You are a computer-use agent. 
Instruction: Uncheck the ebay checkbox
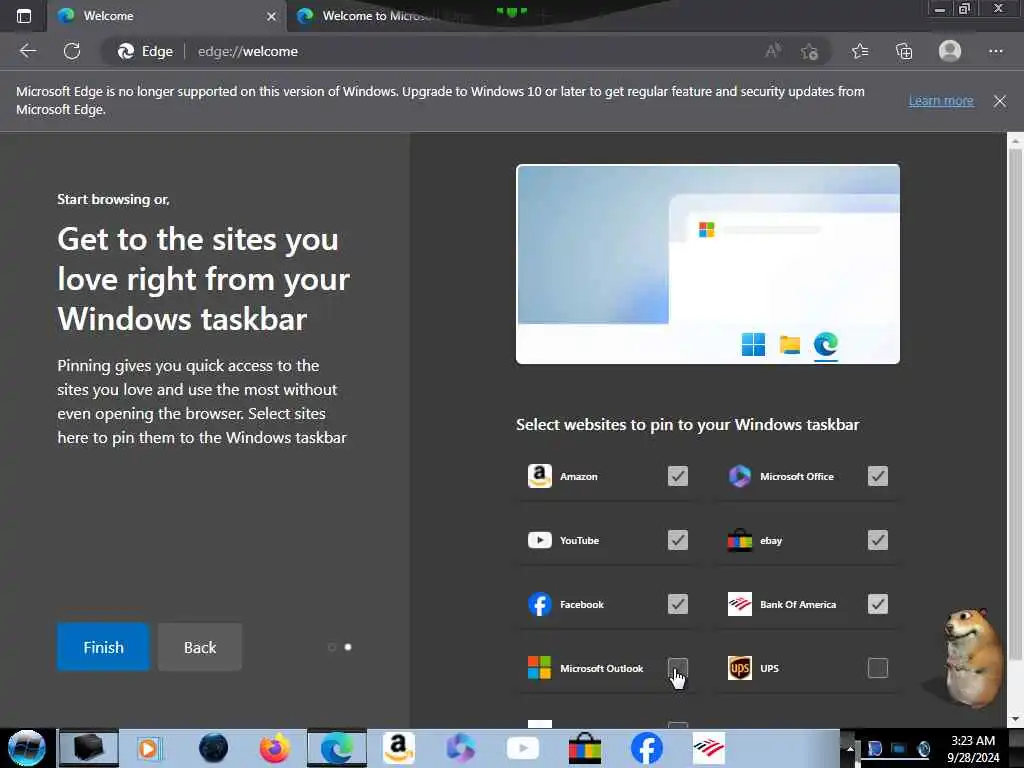coord(878,540)
